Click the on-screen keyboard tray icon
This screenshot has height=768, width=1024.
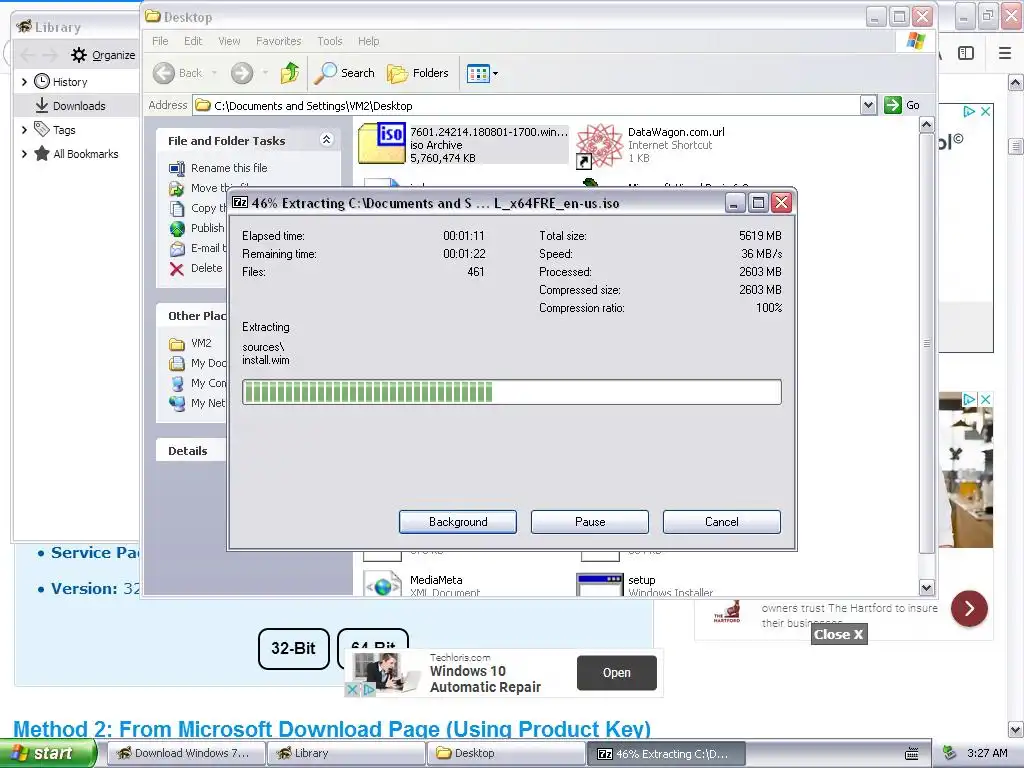click(x=912, y=754)
